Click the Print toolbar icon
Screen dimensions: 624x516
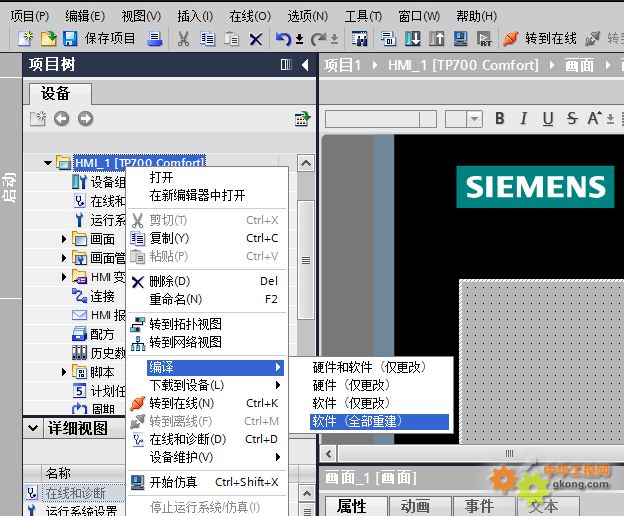[x=154, y=39]
